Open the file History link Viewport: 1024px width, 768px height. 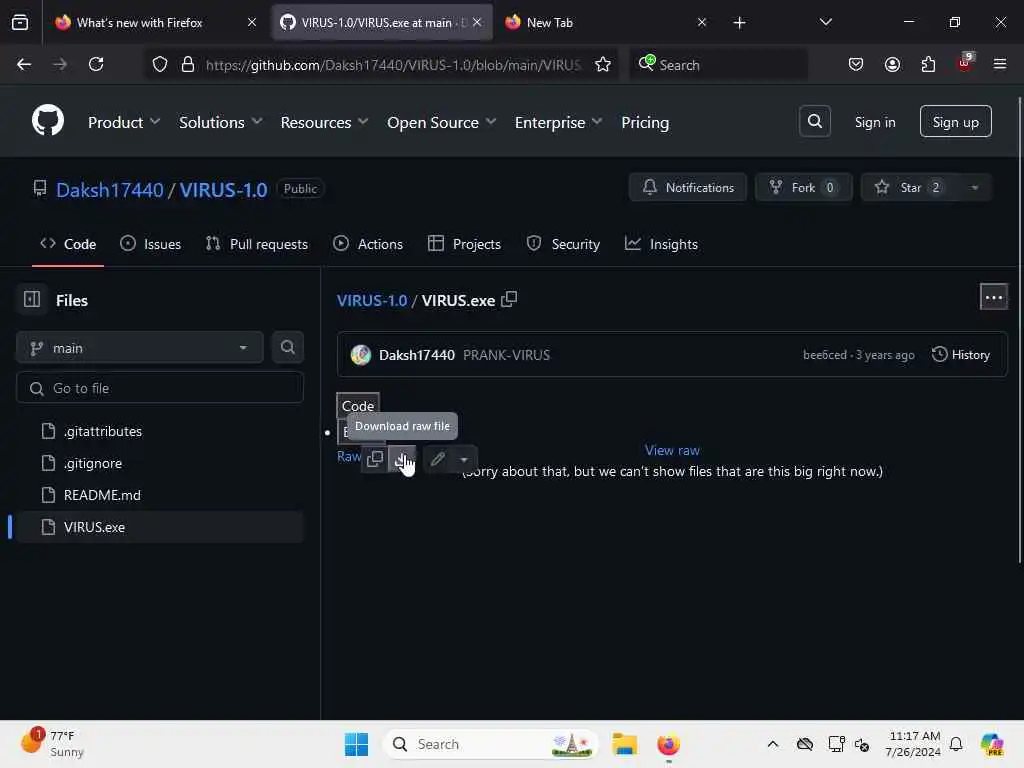[x=961, y=355]
